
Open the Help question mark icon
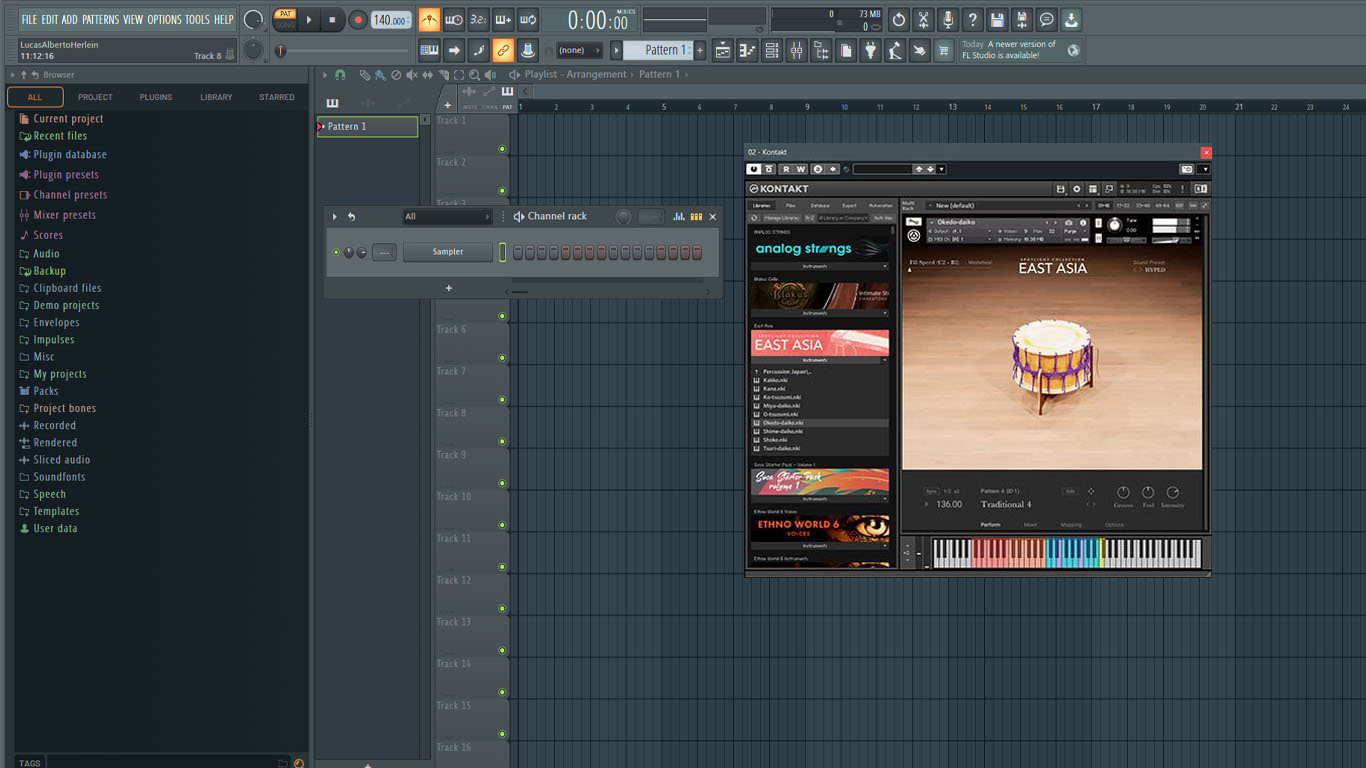point(972,20)
